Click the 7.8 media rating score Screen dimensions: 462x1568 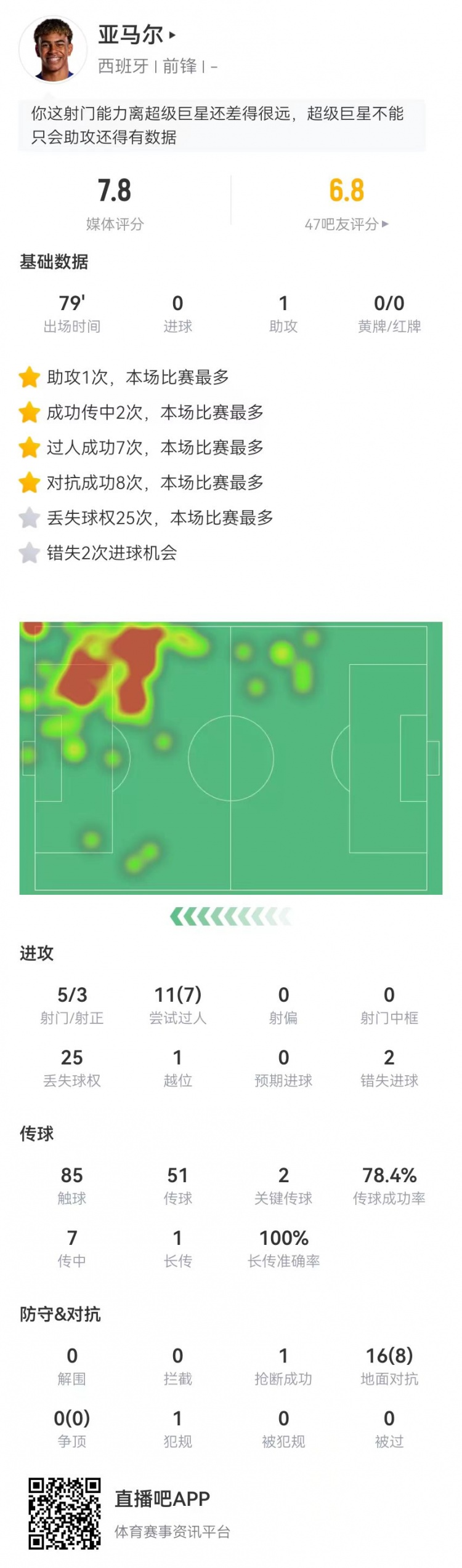[115, 190]
